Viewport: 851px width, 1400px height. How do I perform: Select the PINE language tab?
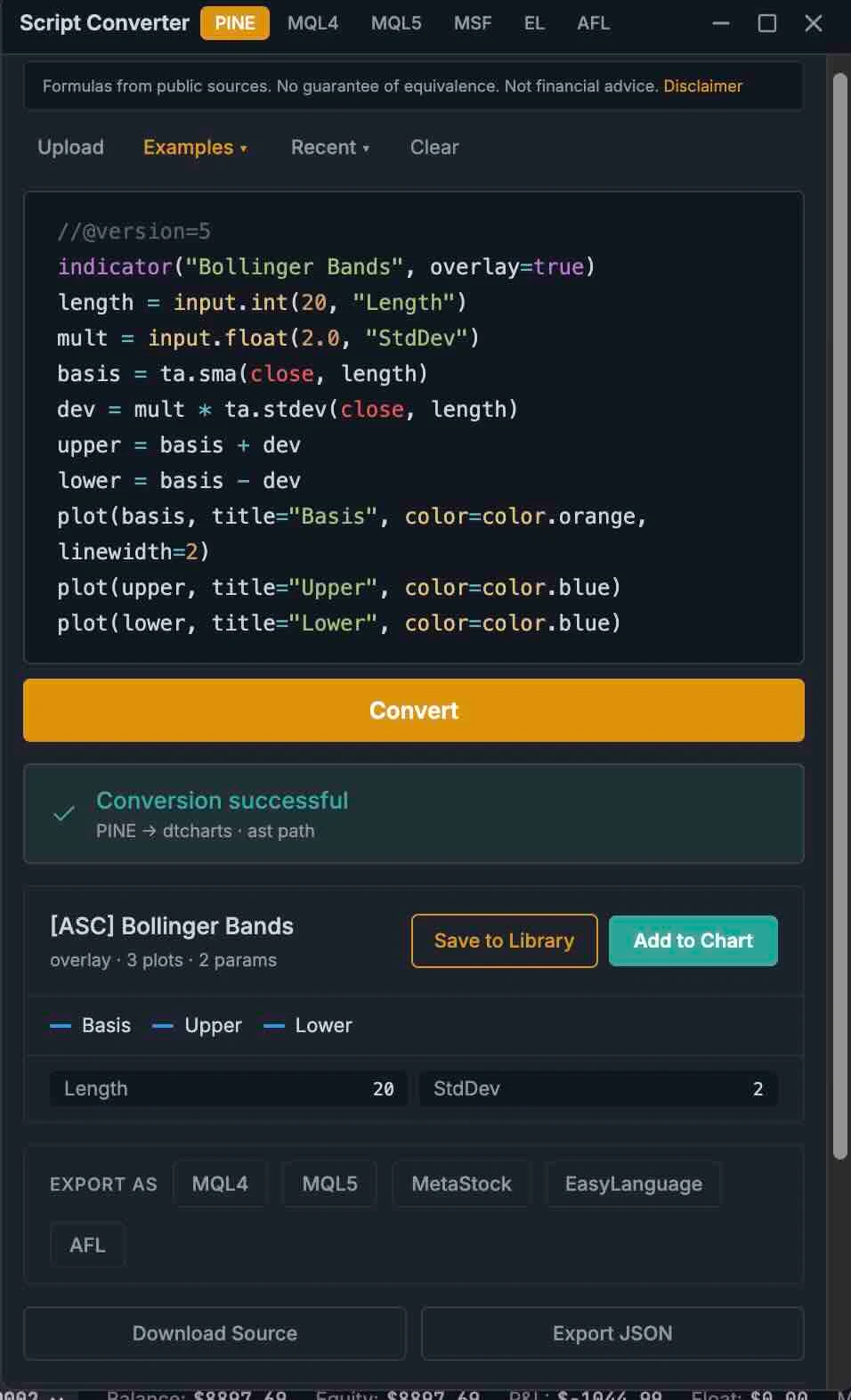(x=235, y=23)
